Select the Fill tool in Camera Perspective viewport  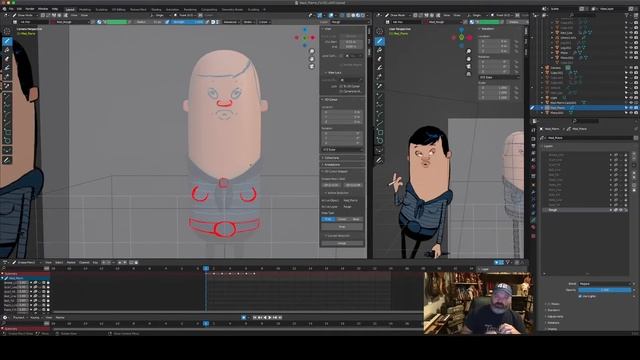coord(7,50)
